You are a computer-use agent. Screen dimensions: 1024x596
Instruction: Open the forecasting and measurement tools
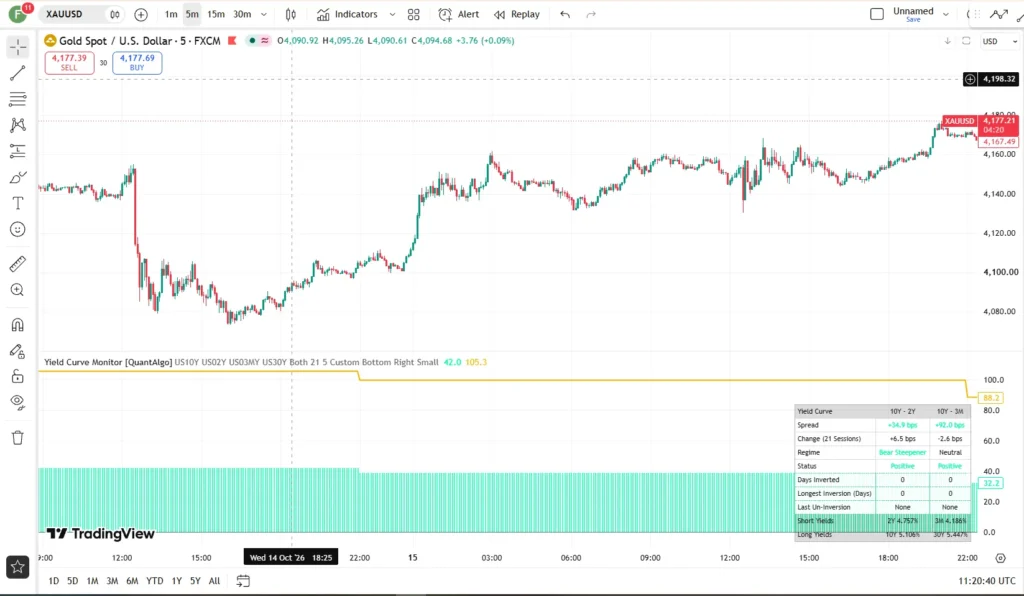pos(18,151)
